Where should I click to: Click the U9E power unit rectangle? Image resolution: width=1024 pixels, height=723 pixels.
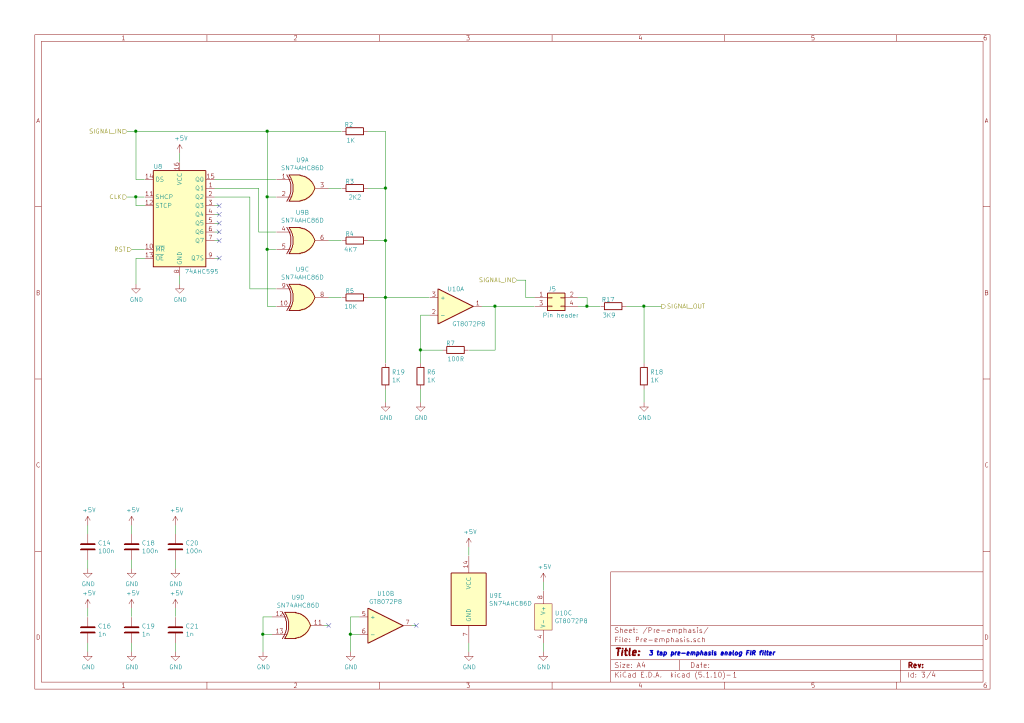click(x=469, y=598)
